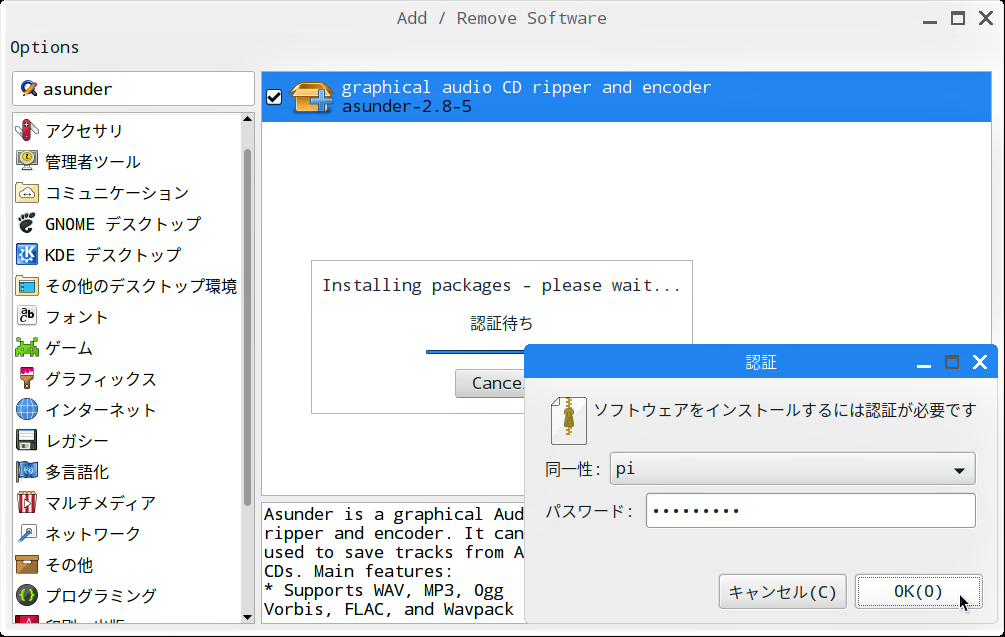Select the GNOME デスクトップ label

[x=123, y=224]
